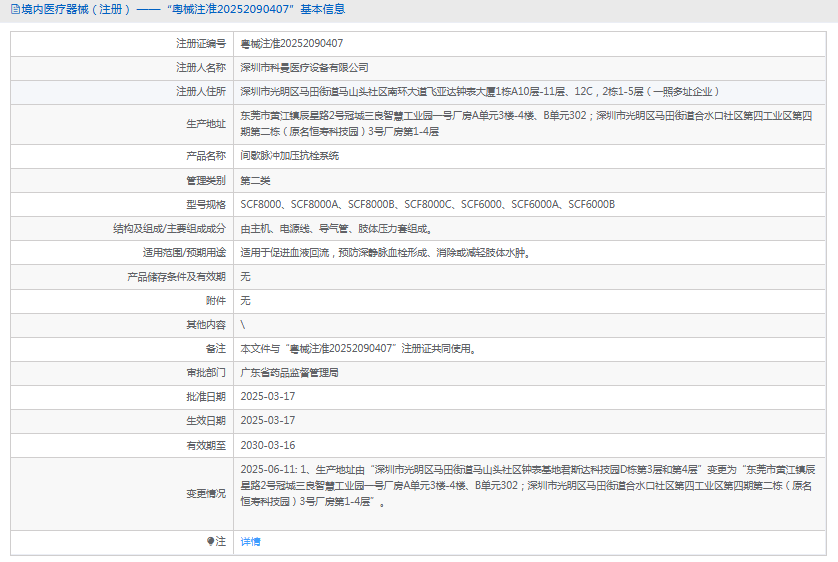Click the change record text dated 2025-06-11
Viewport: 838px width, 562px height.
pos(527,486)
